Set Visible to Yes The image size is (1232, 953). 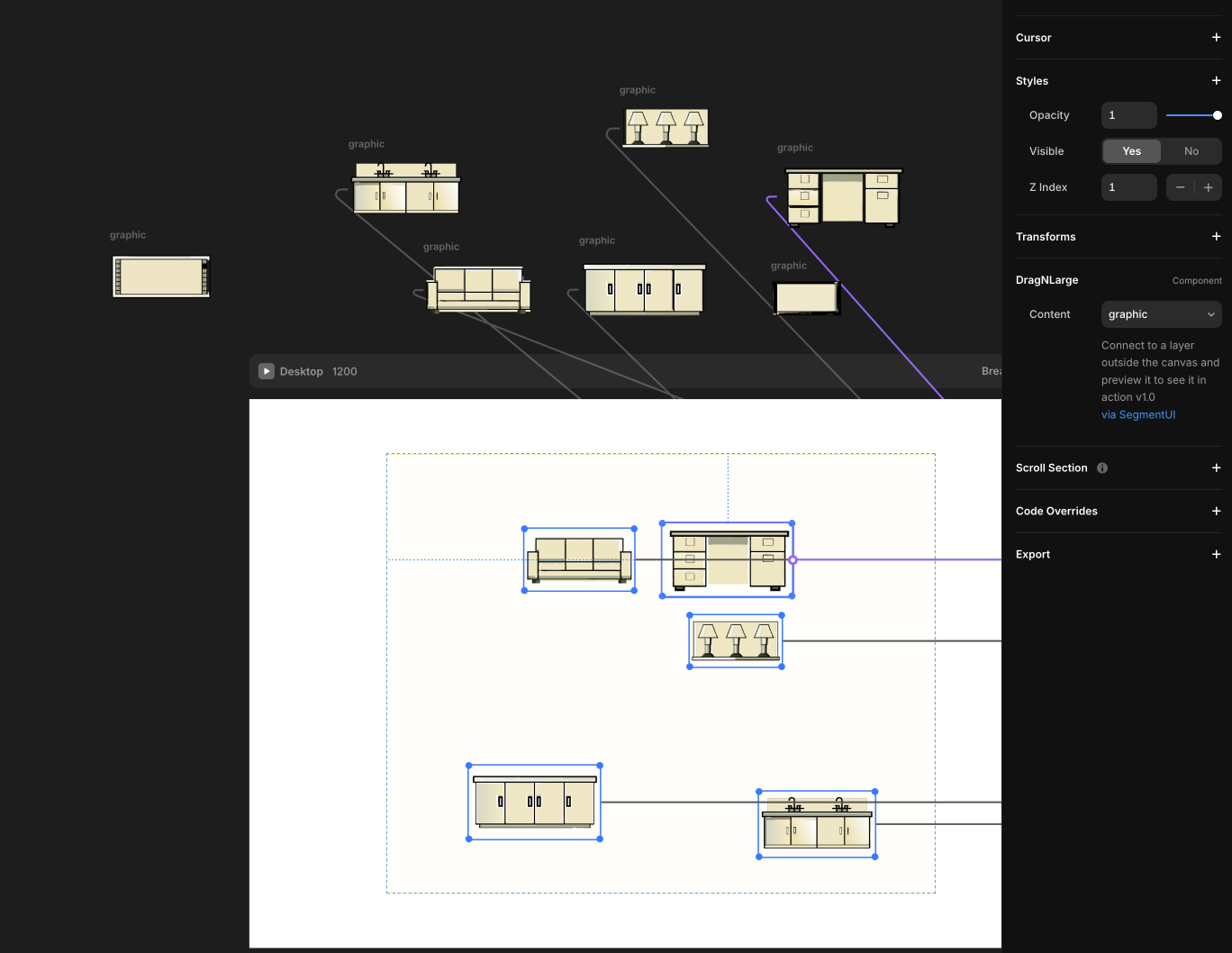[x=1131, y=151]
